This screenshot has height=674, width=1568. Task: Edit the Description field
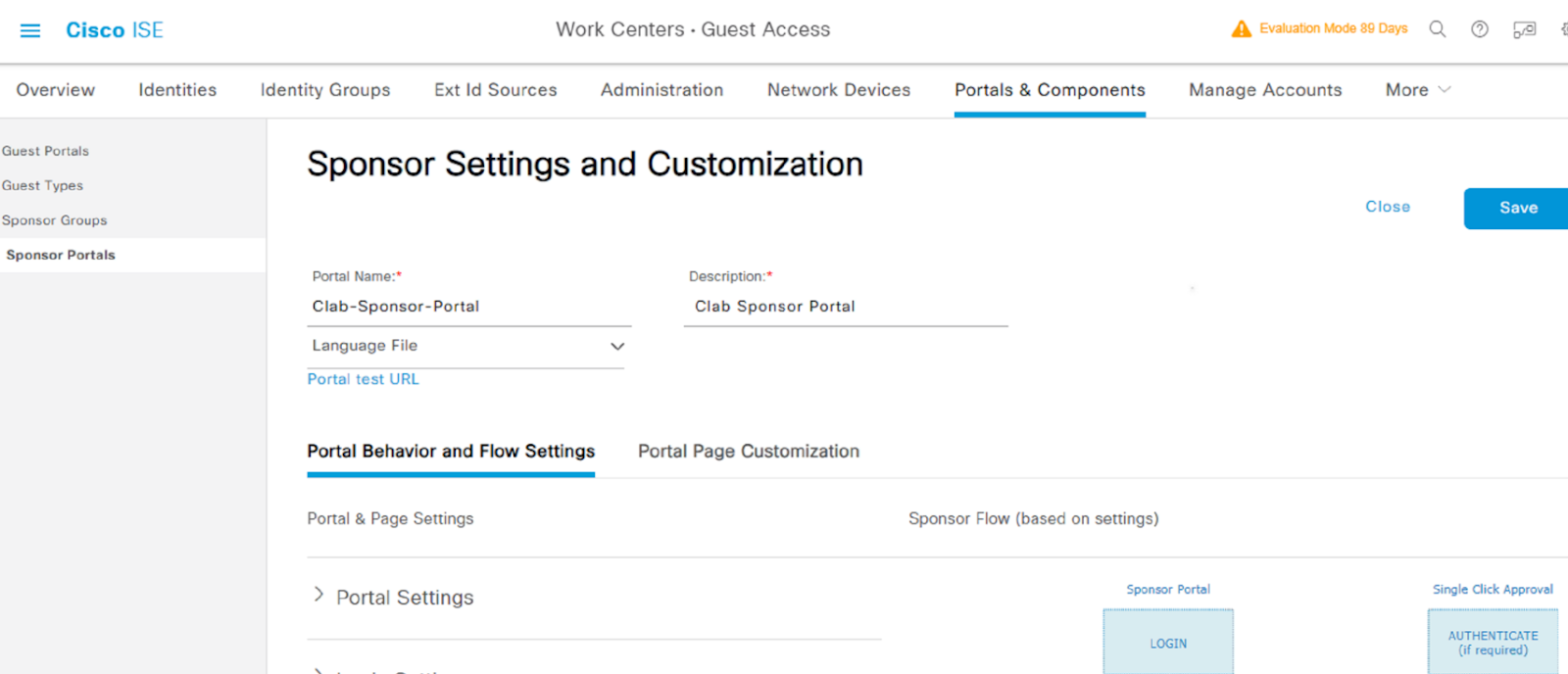(846, 307)
